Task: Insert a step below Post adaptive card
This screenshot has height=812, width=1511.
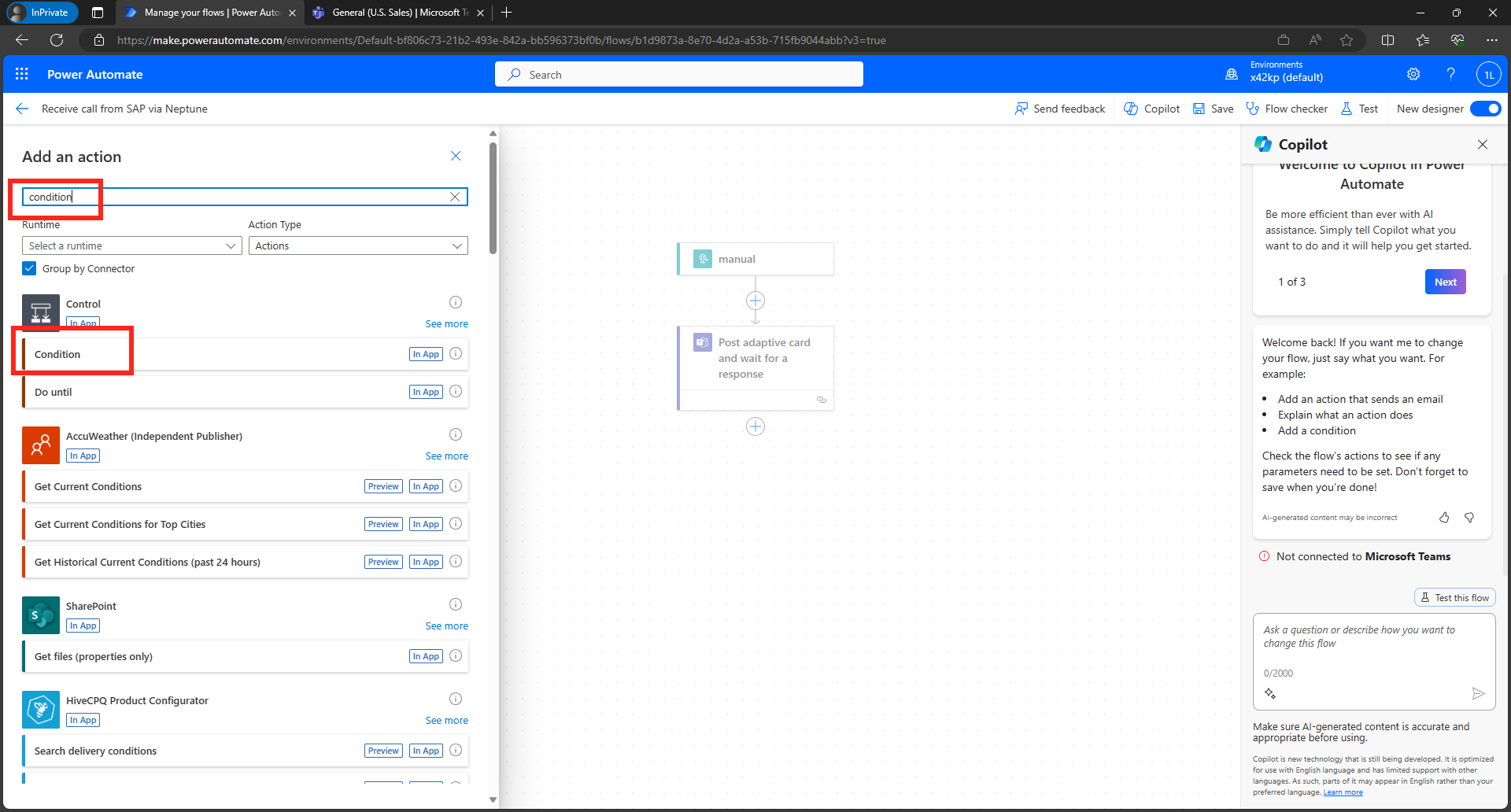Action: coord(755,426)
